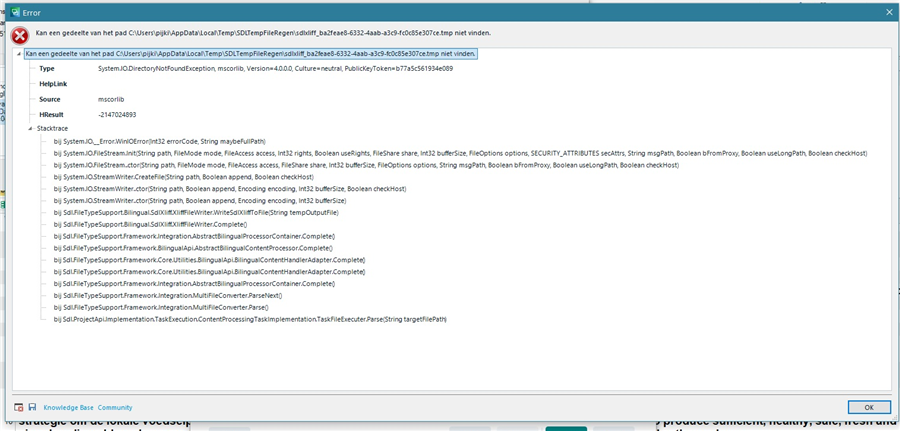Collapse the Stacktrace node

[x=30, y=129]
